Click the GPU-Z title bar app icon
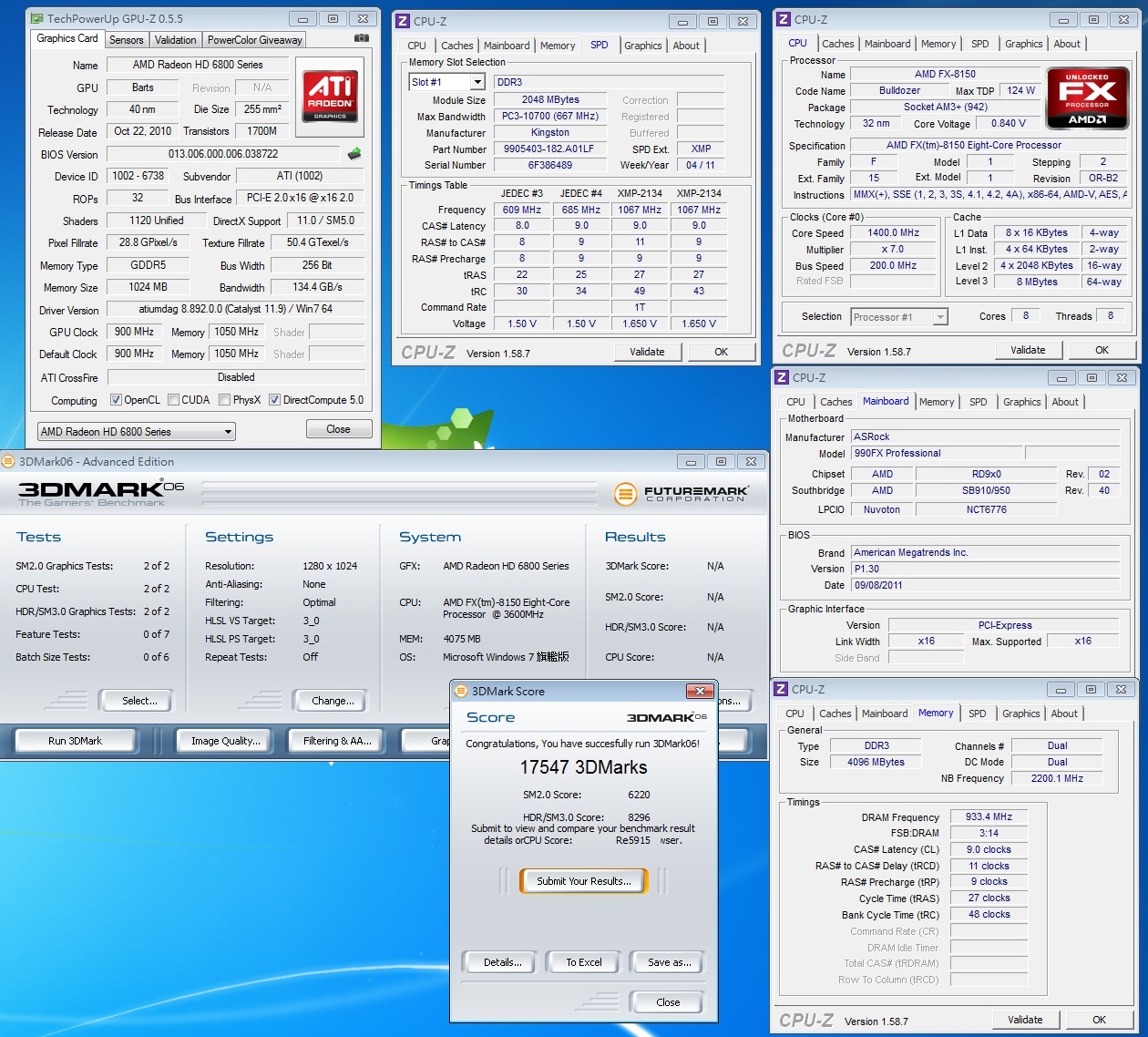The image size is (1148, 1037). pyautogui.click(x=36, y=18)
